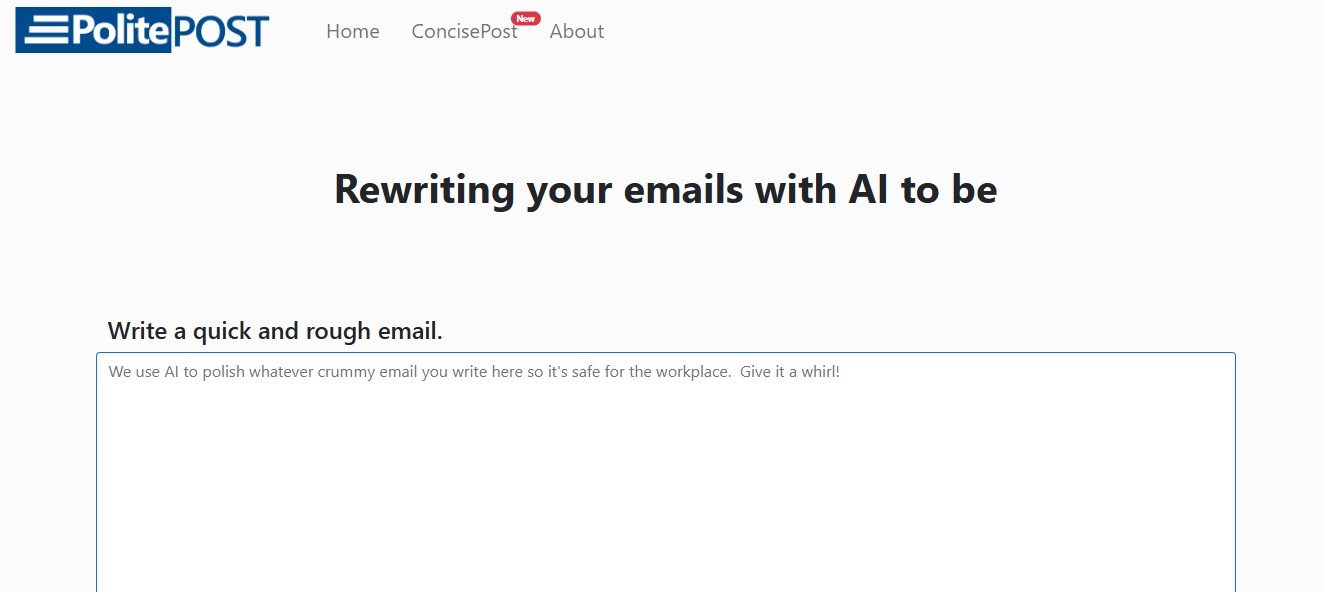Click the white "Polite" text in the logo

pyautogui.click(x=118, y=31)
